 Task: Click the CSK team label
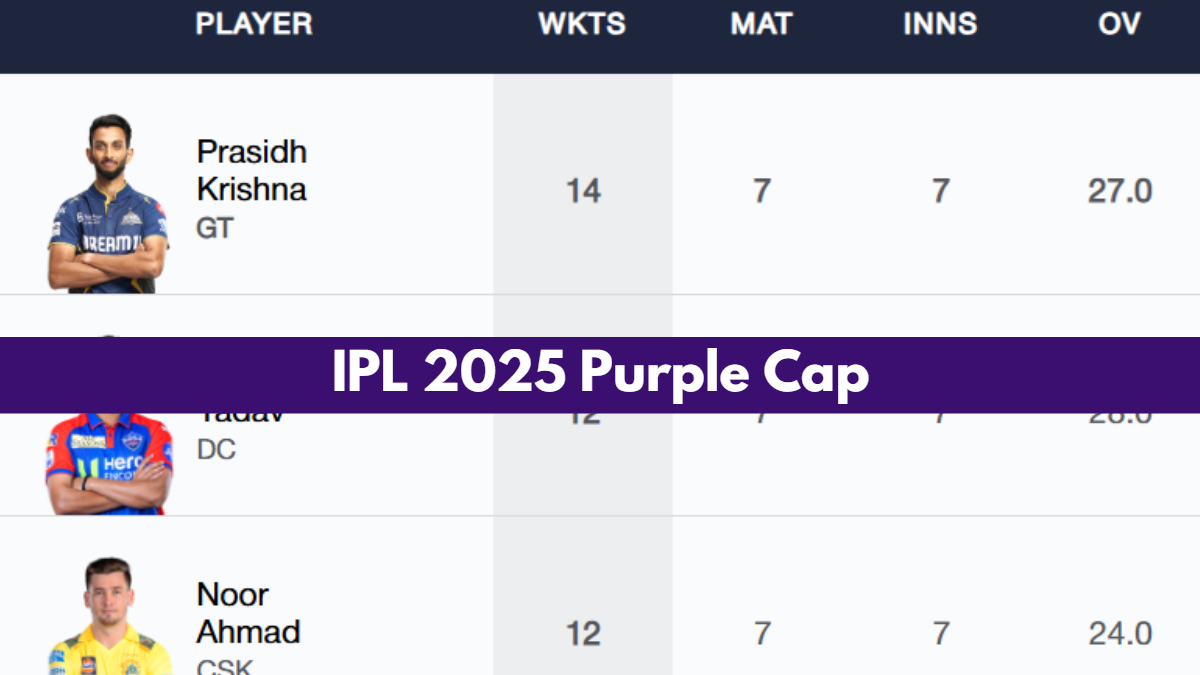224,665
